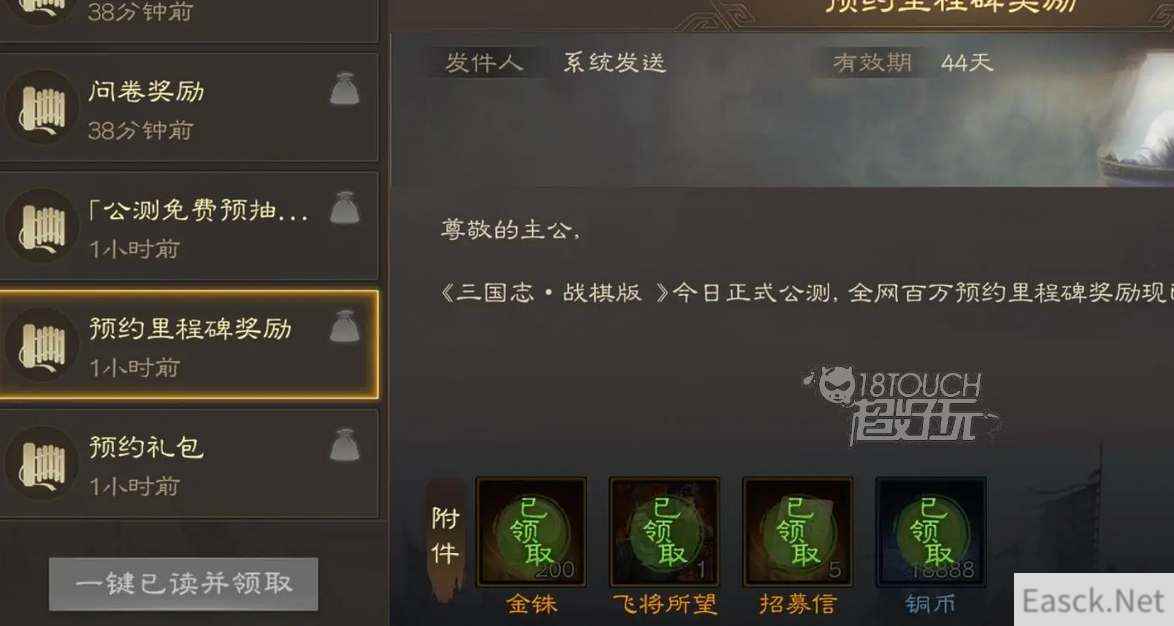Open the 「公测免费预抽... mail entry
Viewport: 1174px width, 626px height.
point(189,225)
